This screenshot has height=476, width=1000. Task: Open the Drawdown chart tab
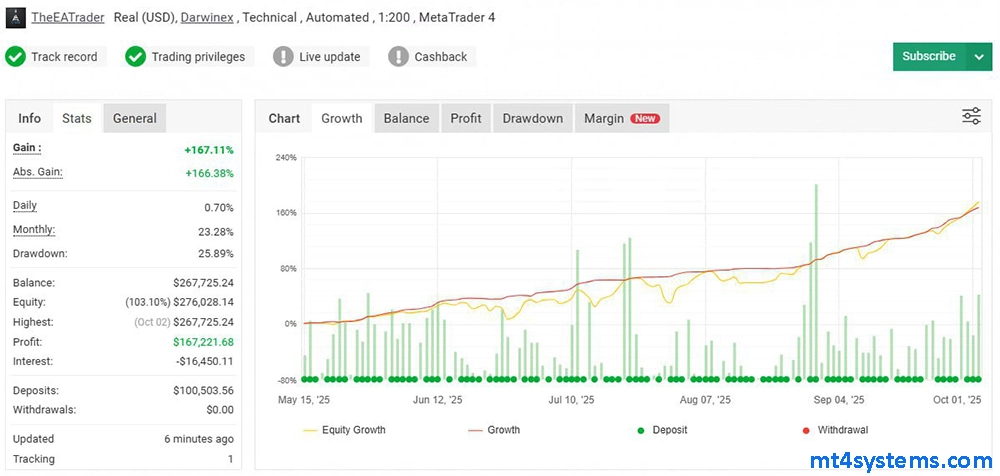[532, 118]
